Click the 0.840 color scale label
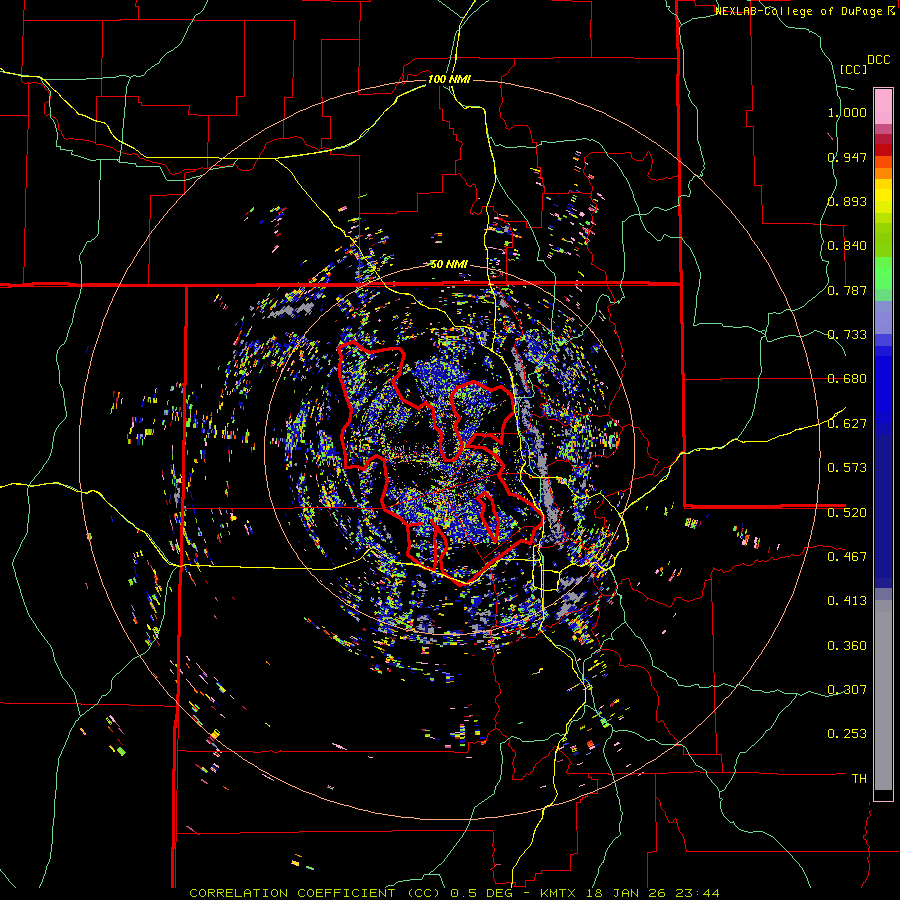The image size is (900, 900). tap(847, 246)
